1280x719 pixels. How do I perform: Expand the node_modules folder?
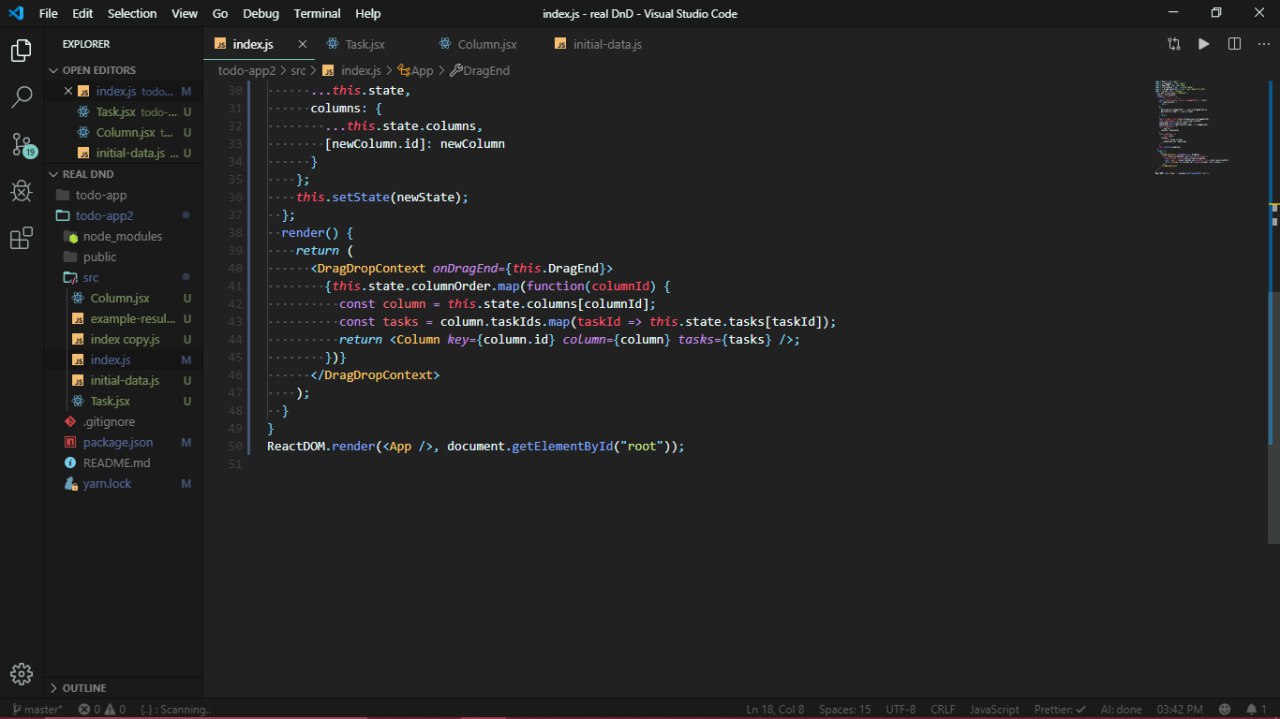(x=122, y=236)
